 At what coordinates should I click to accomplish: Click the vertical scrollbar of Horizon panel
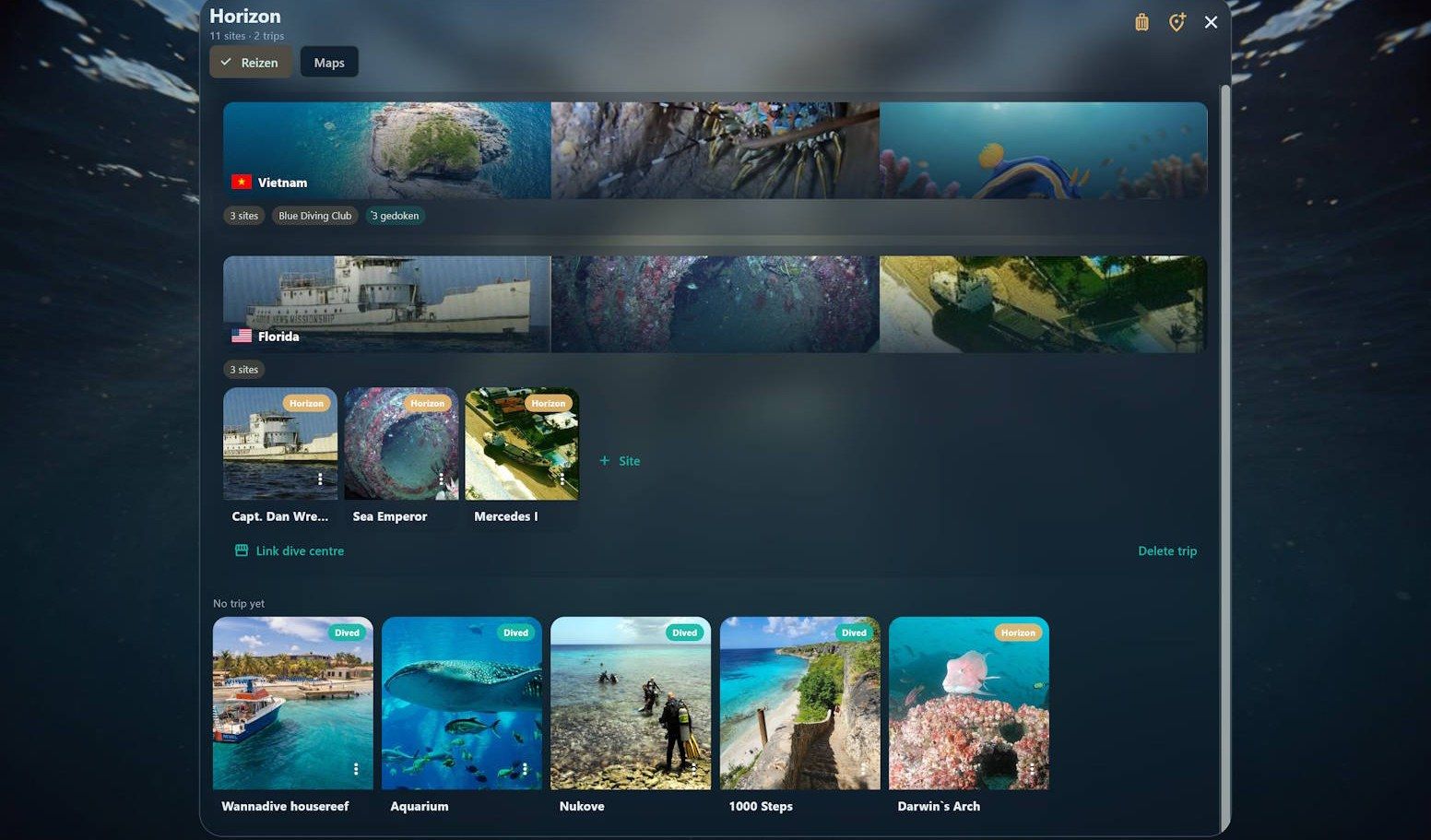[1225, 457]
